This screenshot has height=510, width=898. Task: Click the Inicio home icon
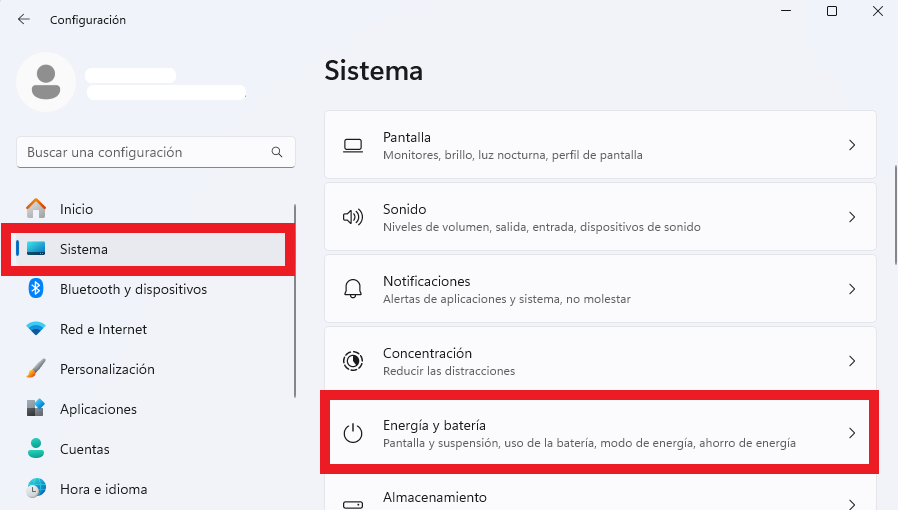point(36,208)
